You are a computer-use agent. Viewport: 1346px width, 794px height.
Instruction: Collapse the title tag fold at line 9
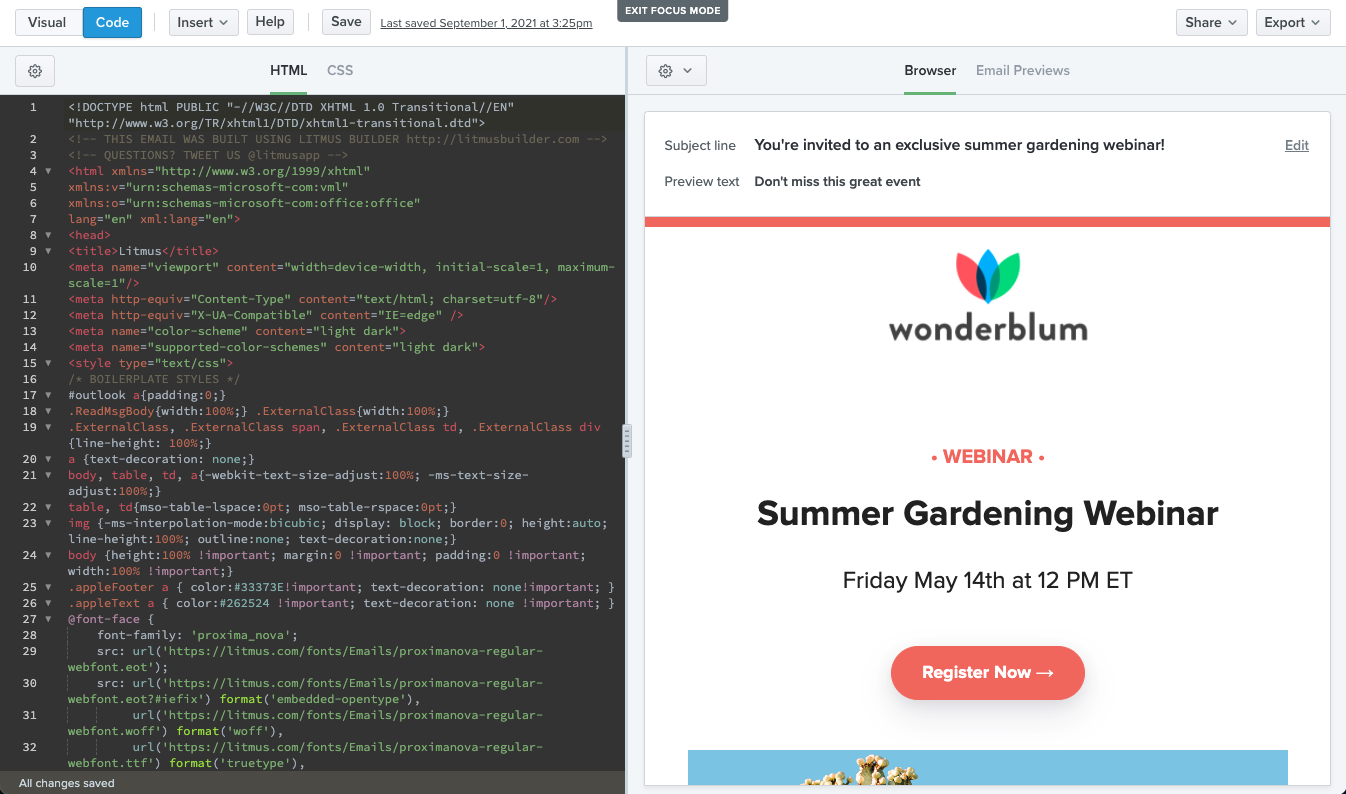click(49, 251)
